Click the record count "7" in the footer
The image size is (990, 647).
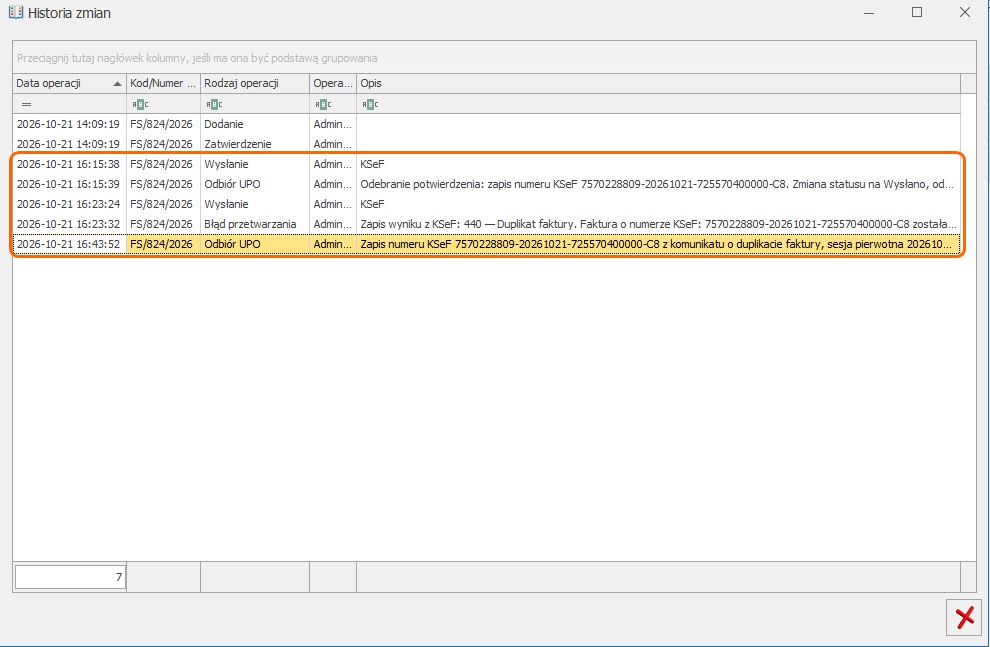[x=70, y=577]
